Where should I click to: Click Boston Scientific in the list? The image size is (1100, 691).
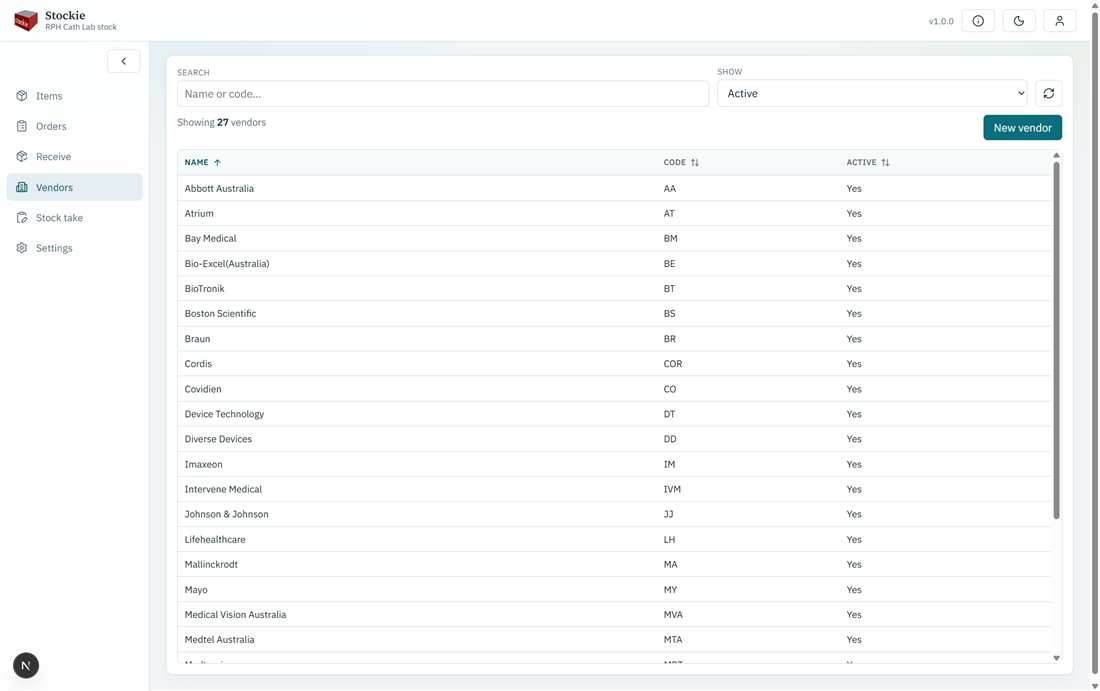(x=220, y=314)
